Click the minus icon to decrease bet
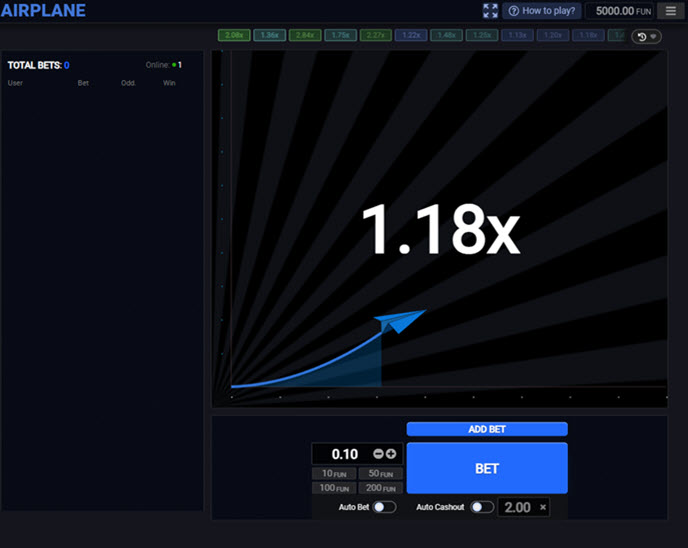This screenshot has height=548, width=688. [378, 454]
